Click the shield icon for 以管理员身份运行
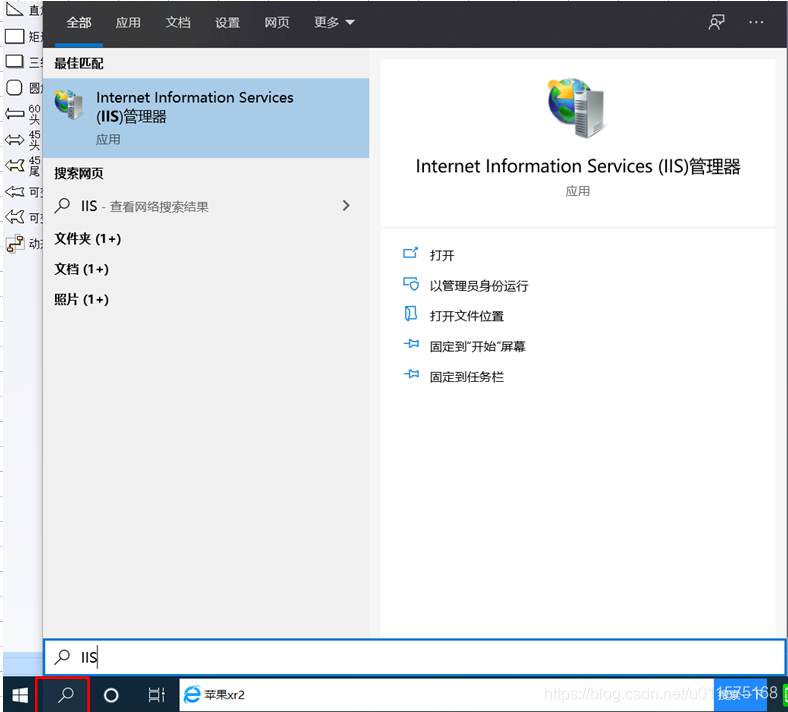Viewport: 788px width, 712px height. (410, 284)
